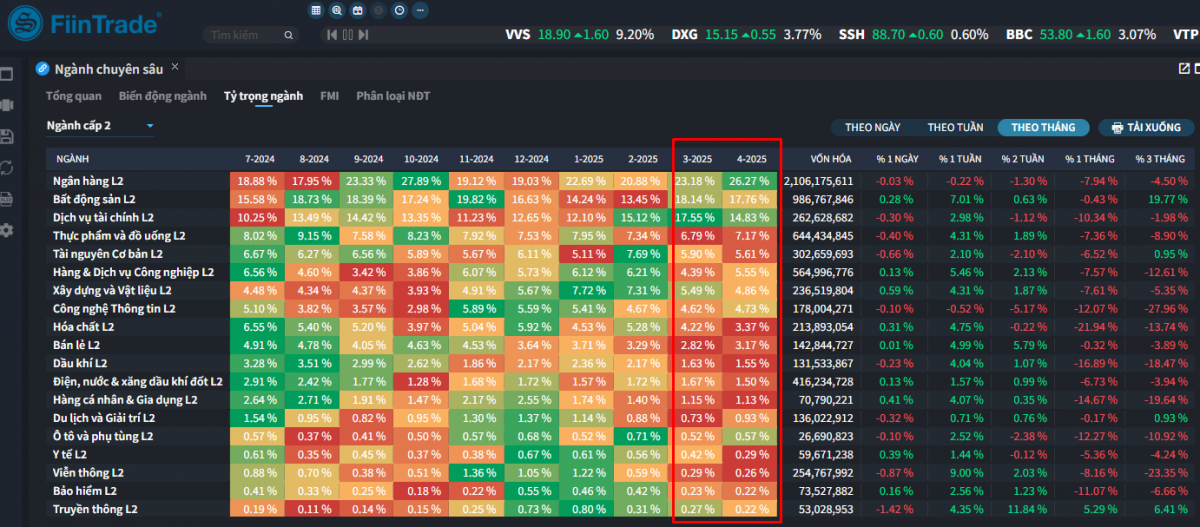
Task: Switch view to THEO NGÀY
Action: [873, 128]
